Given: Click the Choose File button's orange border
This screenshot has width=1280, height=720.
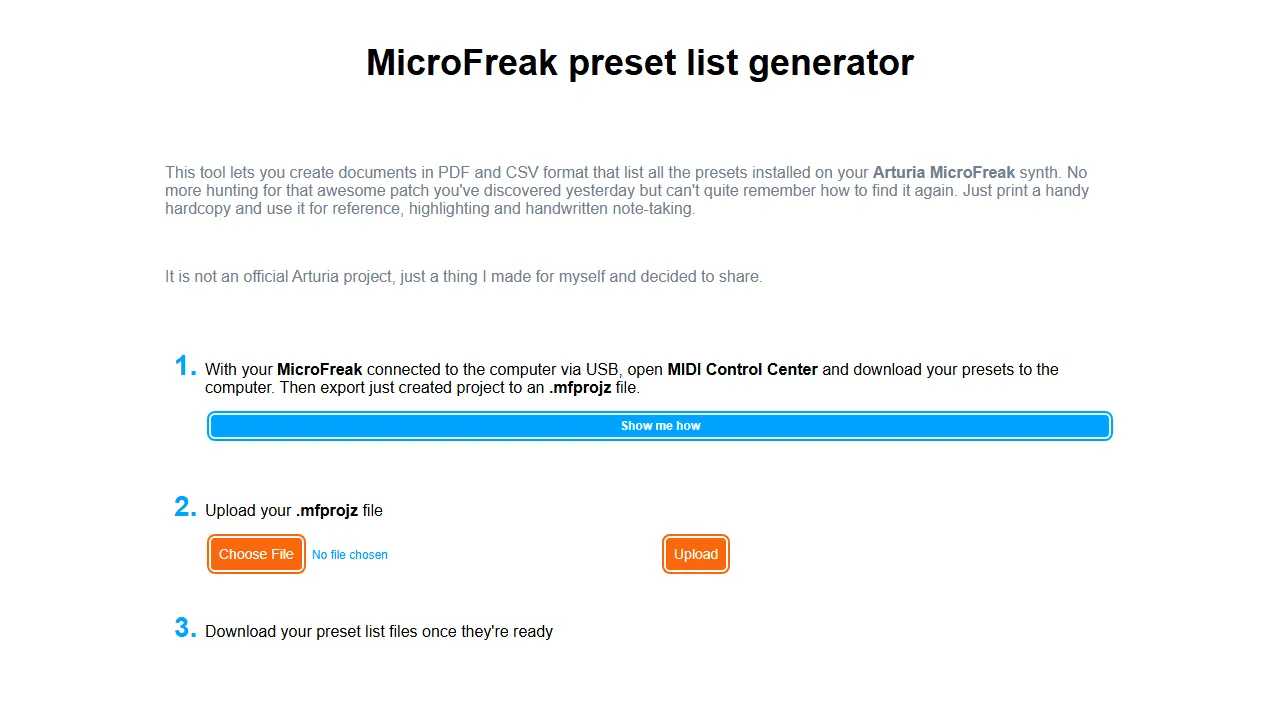Looking at the screenshot, I should tap(256, 536).
